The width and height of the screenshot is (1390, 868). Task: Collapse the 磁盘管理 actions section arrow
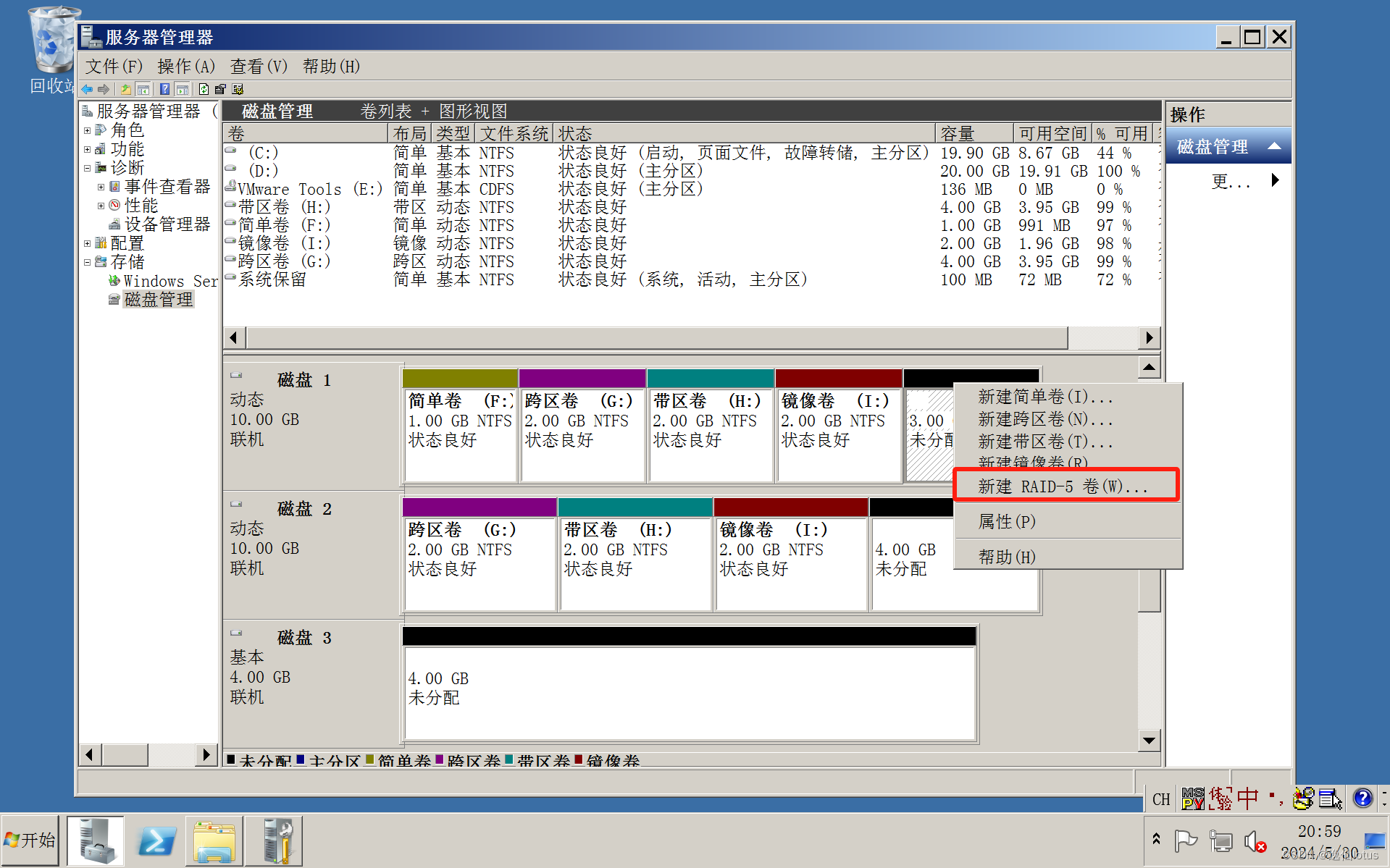[x=1274, y=146]
